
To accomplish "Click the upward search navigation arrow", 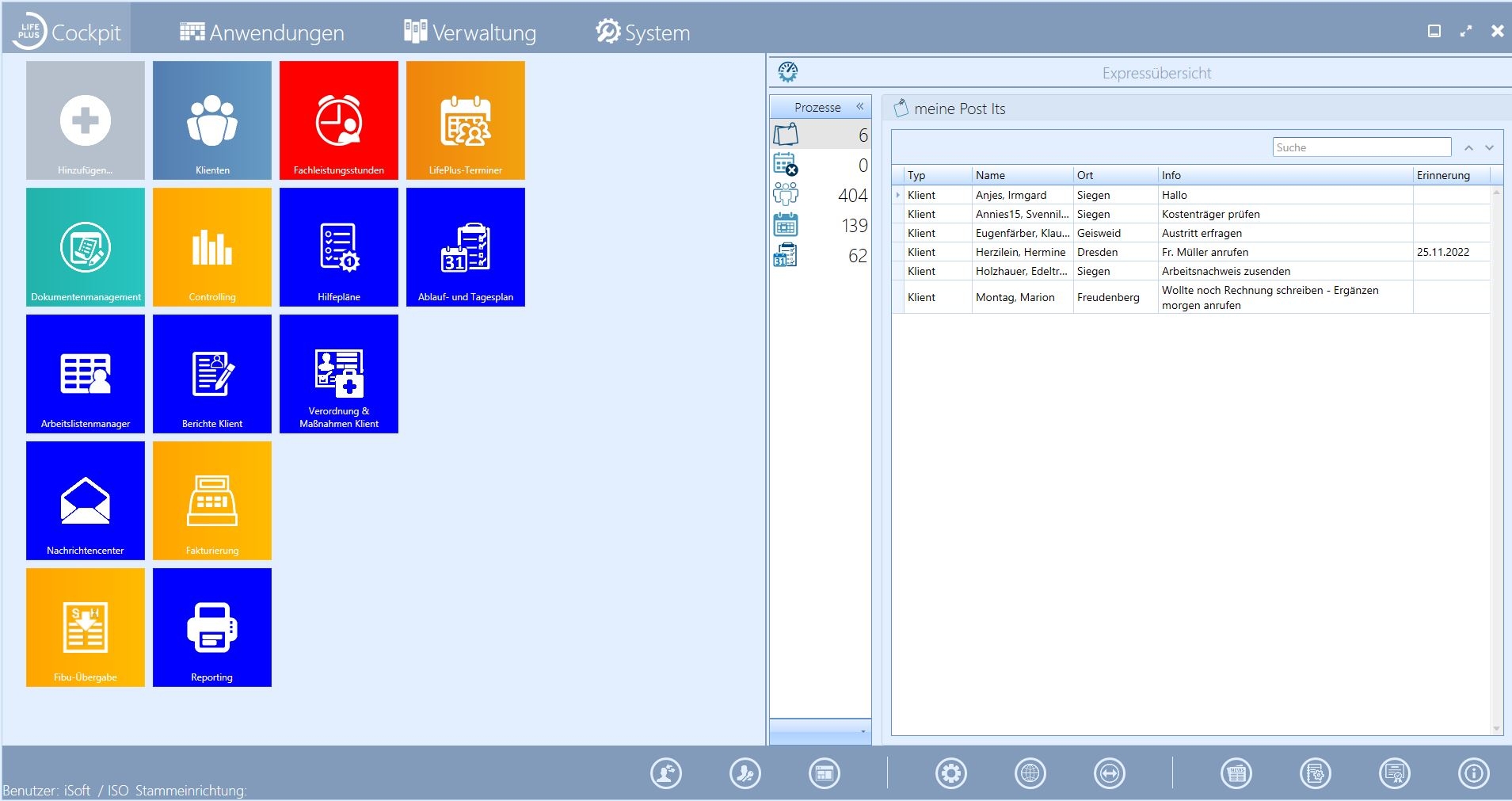I will point(1469,147).
